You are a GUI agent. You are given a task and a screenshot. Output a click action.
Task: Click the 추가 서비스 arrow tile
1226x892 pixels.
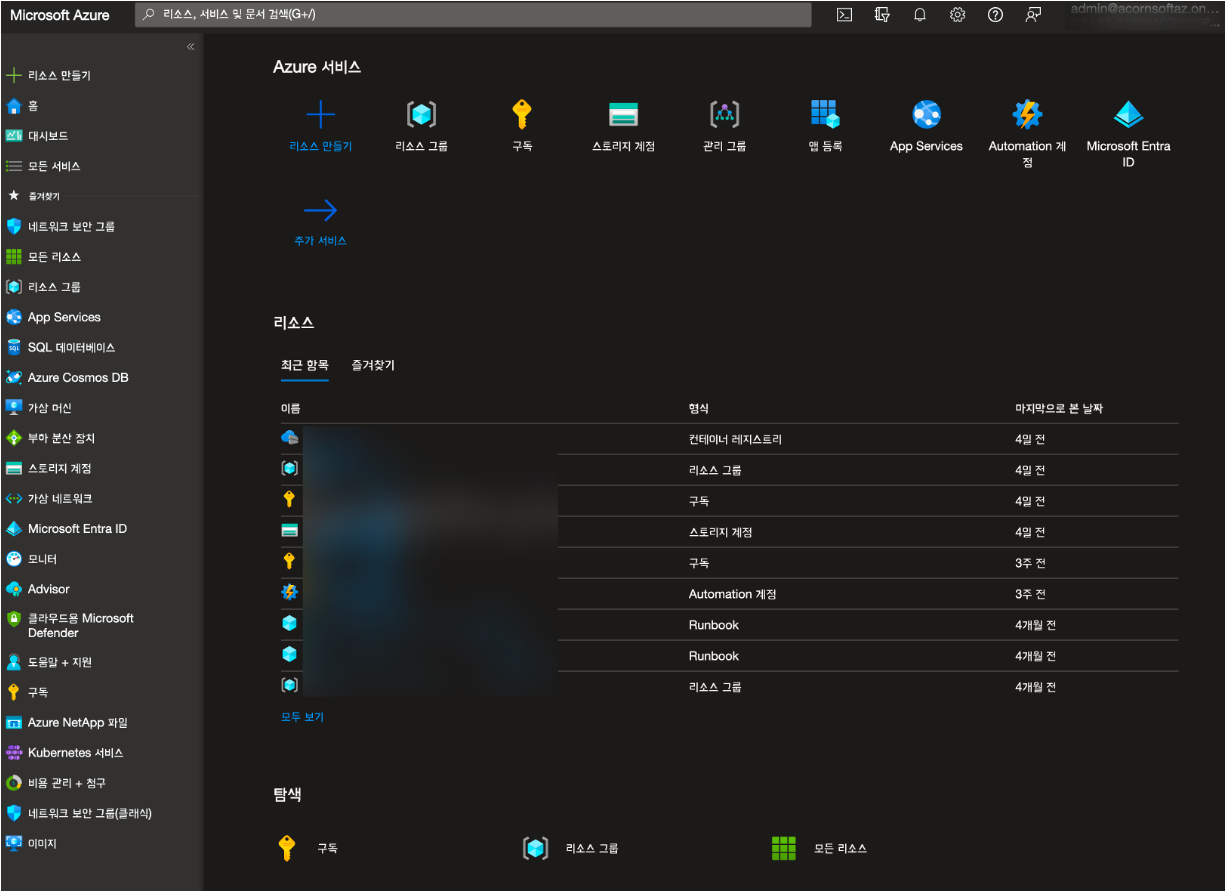click(321, 222)
